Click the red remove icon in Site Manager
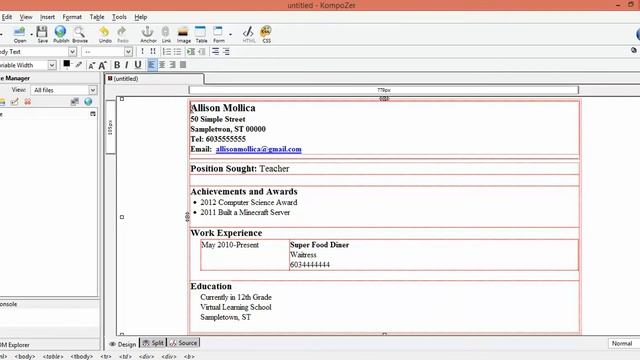Screen dimensions: 640x360 (x=27, y=102)
